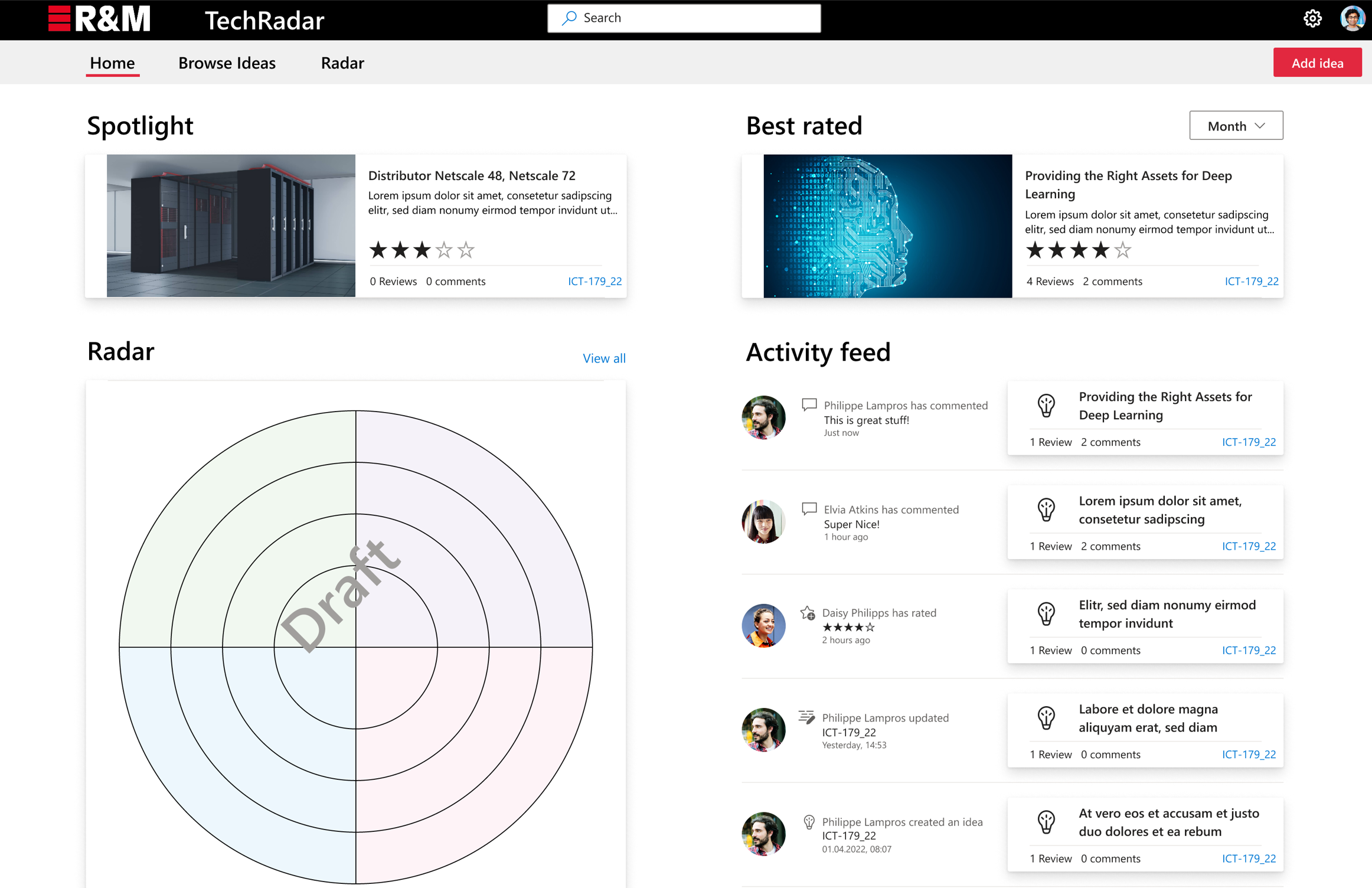This screenshot has height=888, width=1372.
Task: Click the edit icon beside Philippe Lampros updated
Action: [806, 717]
